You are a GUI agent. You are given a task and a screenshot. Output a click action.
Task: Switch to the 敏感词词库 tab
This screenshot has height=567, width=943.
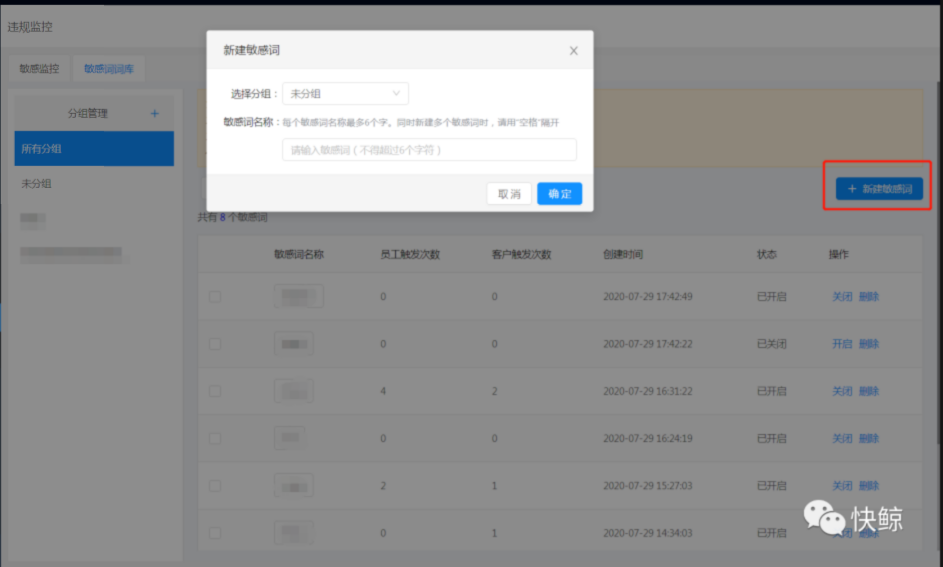coord(109,69)
